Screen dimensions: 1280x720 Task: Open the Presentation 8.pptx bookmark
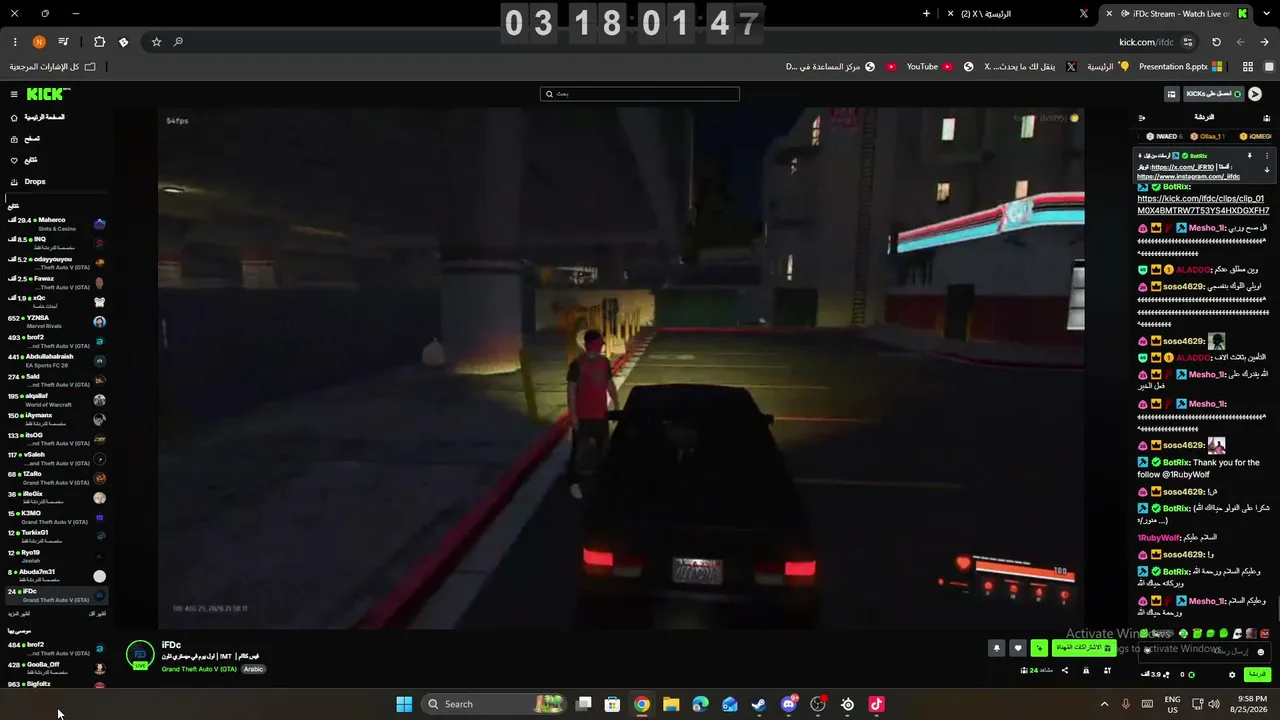tap(1181, 67)
